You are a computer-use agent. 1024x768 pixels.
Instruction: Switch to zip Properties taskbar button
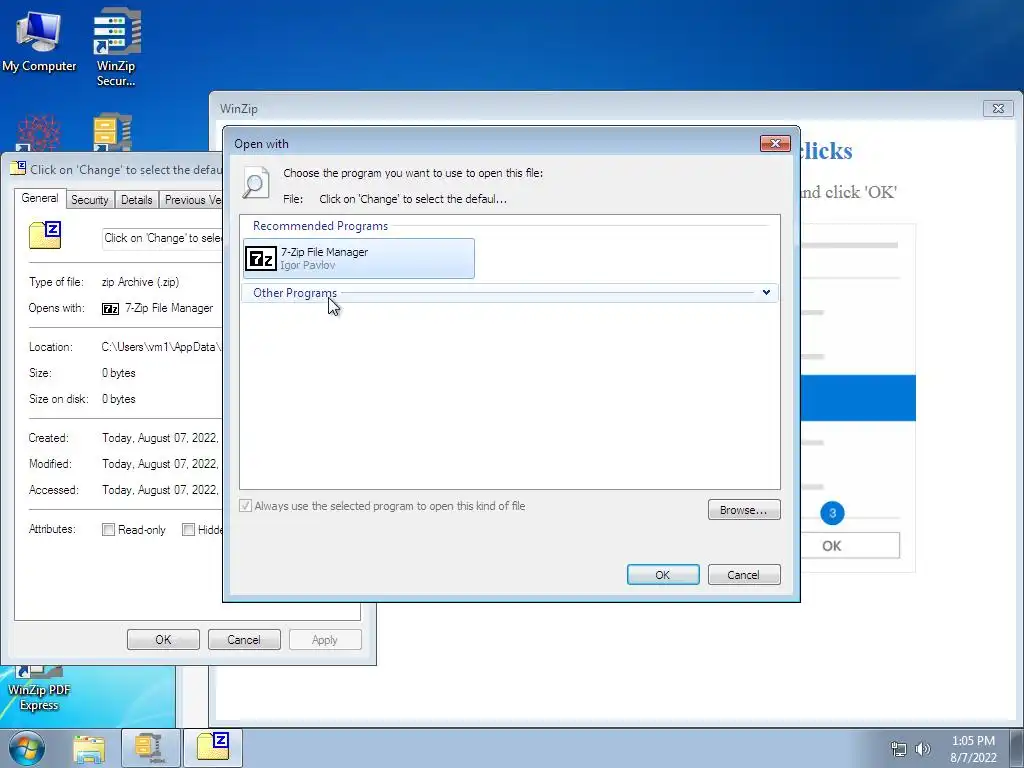(x=213, y=748)
